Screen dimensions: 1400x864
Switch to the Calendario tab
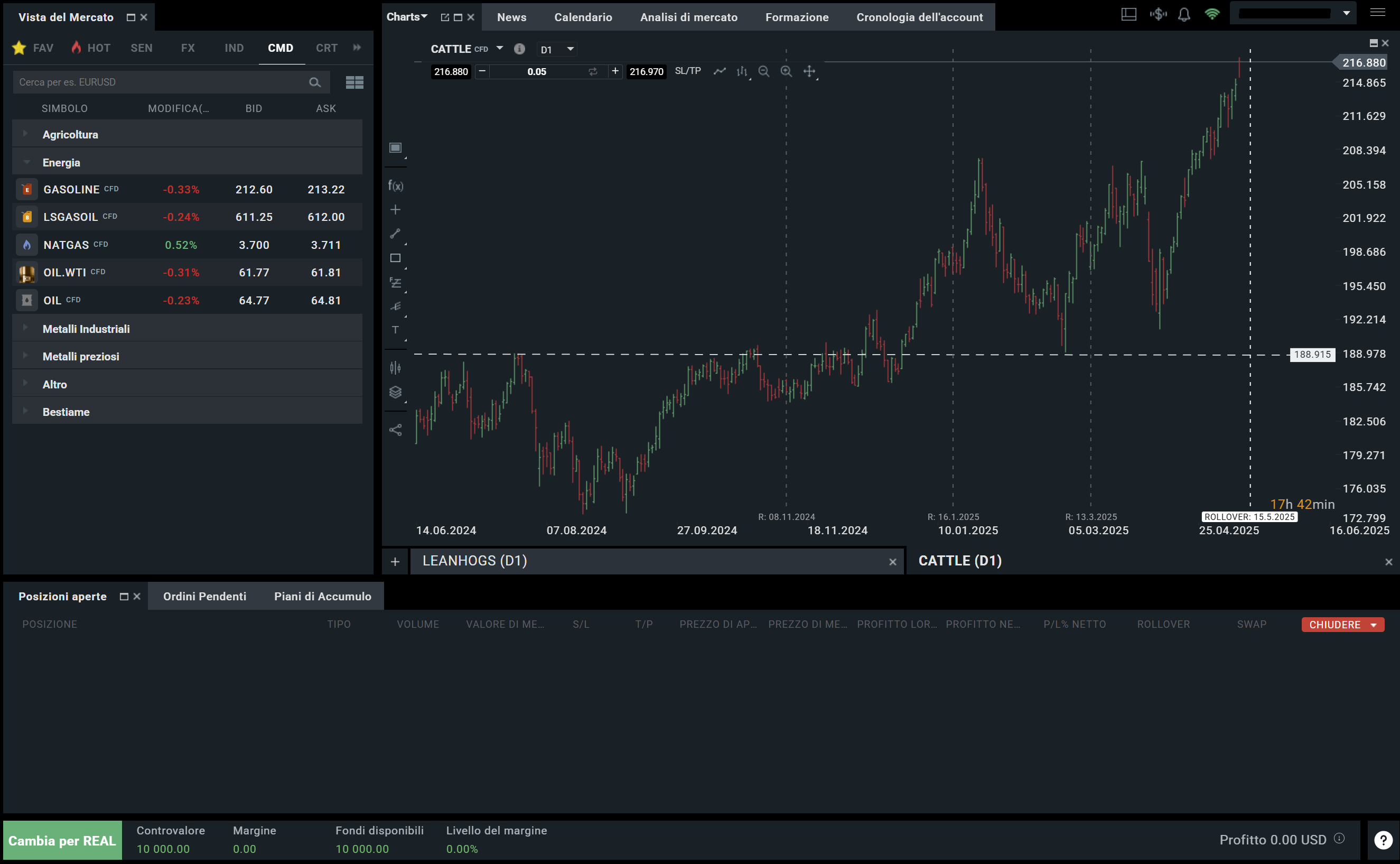pyautogui.click(x=583, y=17)
